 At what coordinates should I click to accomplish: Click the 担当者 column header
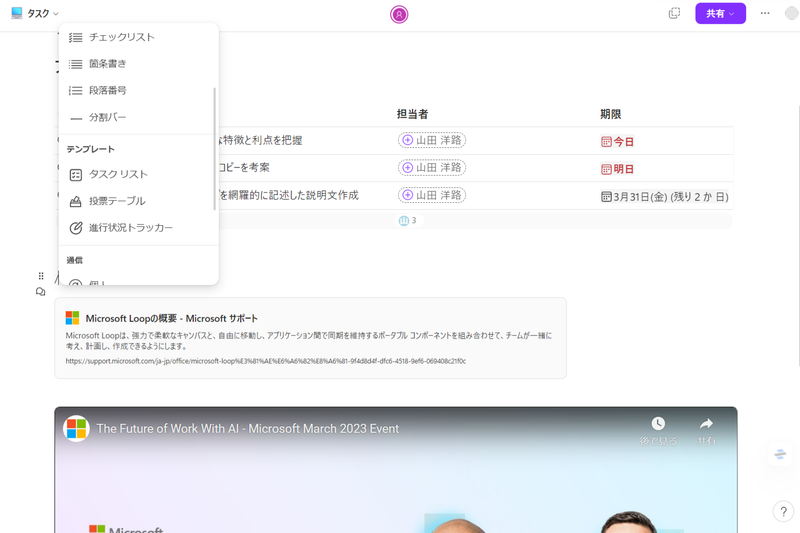[x=412, y=114]
